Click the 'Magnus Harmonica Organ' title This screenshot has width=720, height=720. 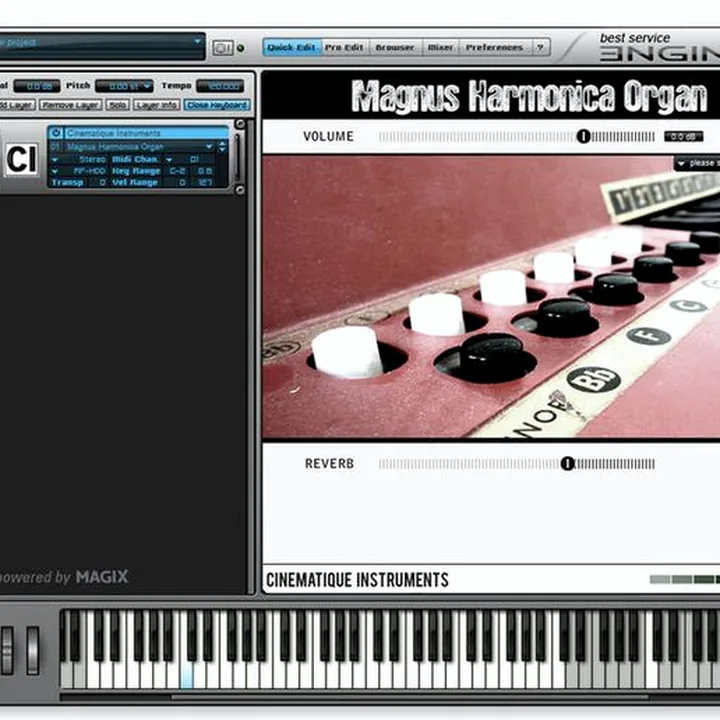click(x=529, y=96)
